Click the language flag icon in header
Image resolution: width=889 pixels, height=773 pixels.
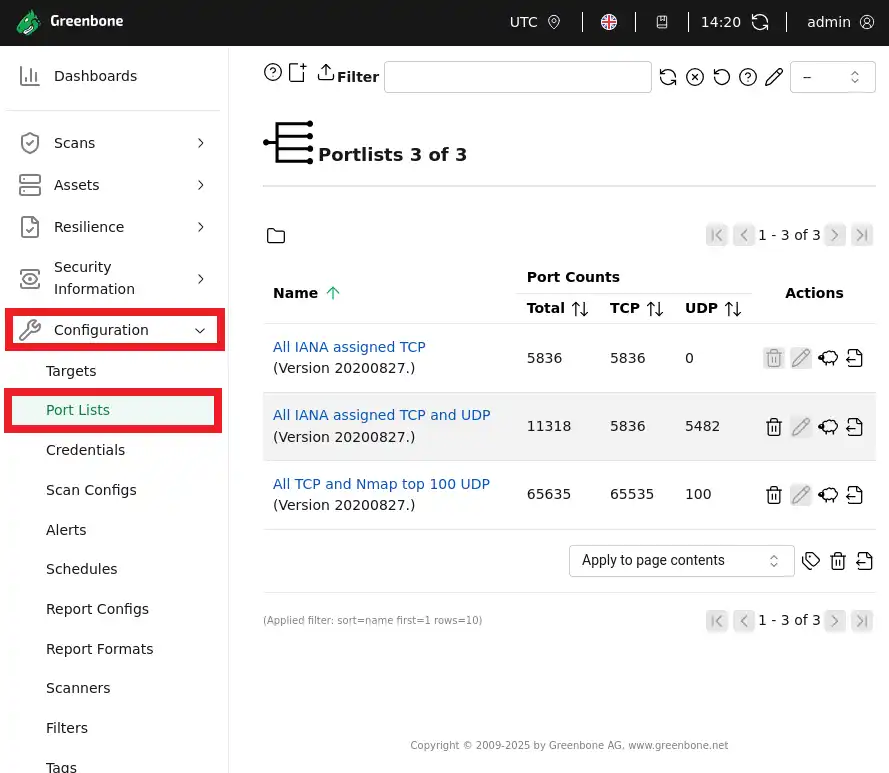pyautogui.click(x=608, y=22)
